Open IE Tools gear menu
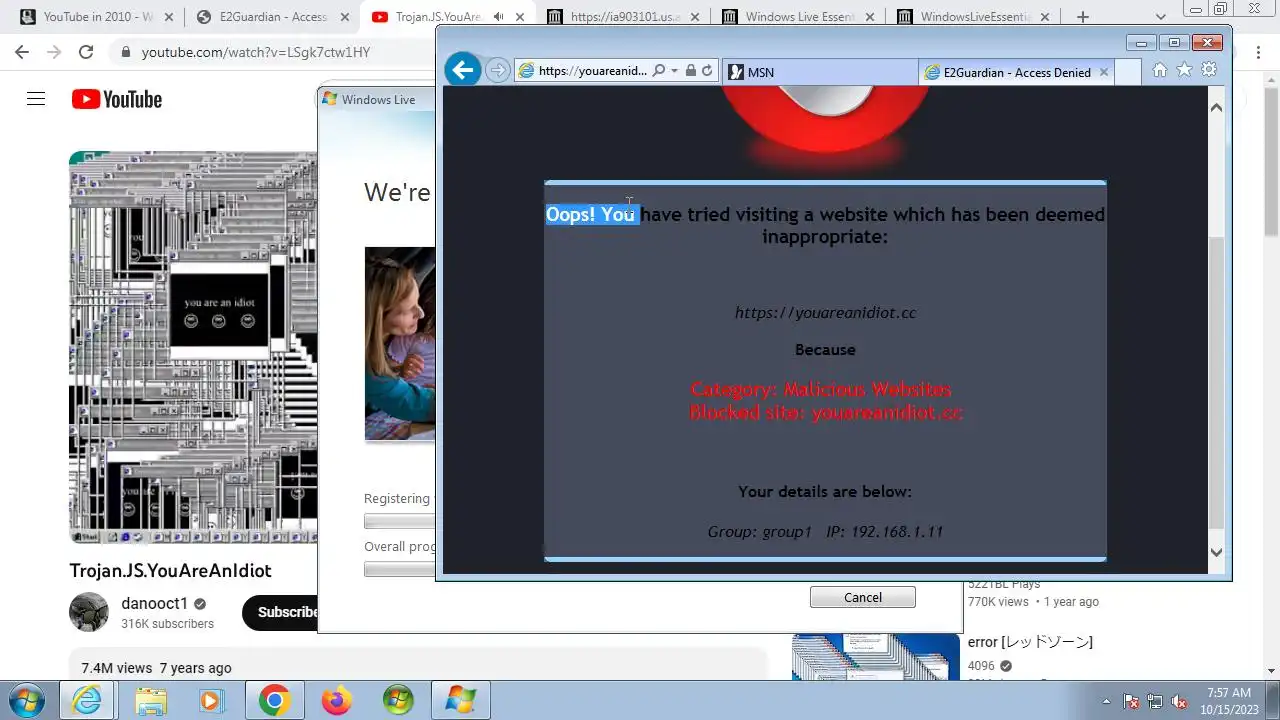This screenshot has width=1280, height=720. [x=1209, y=70]
